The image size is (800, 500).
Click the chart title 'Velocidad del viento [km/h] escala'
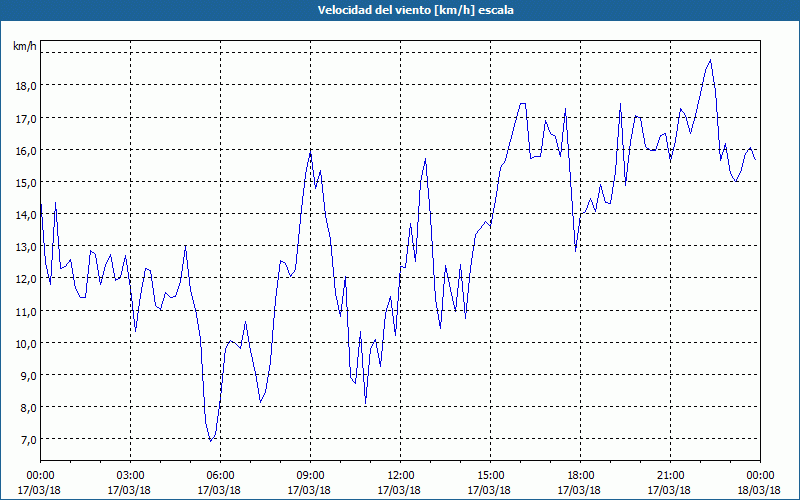[415, 10]
